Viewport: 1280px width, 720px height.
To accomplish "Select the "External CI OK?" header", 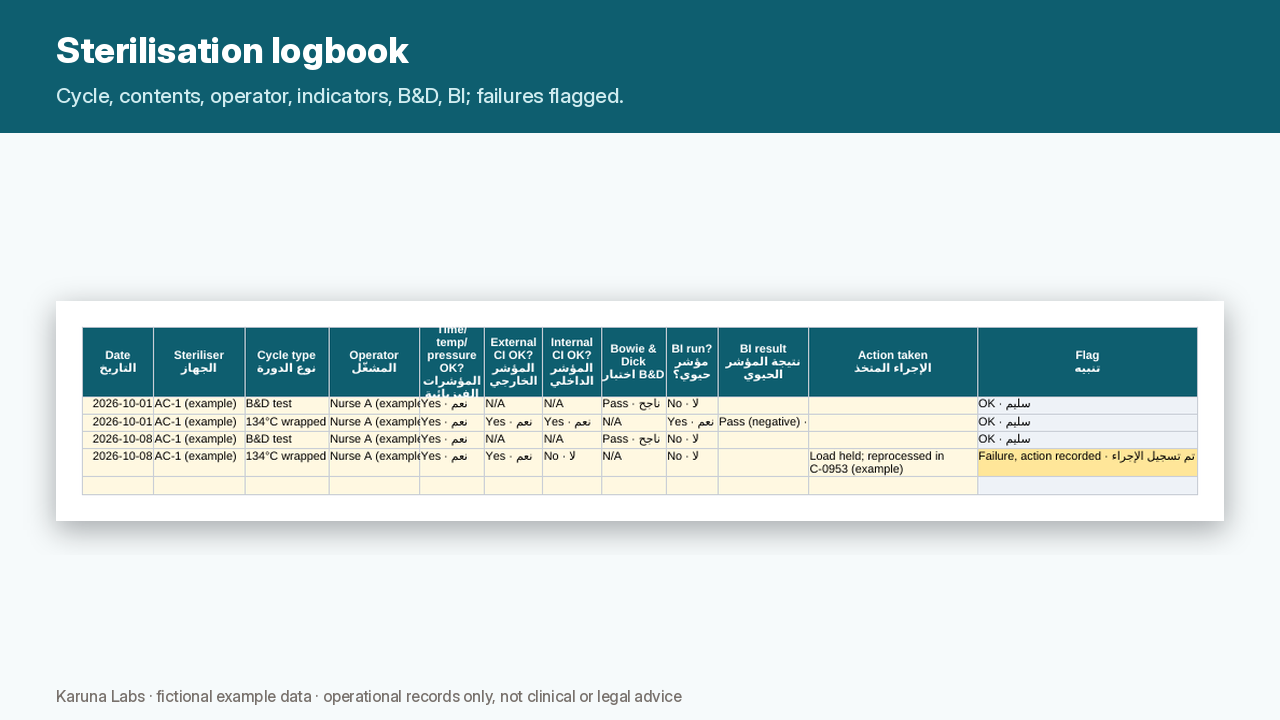I will [x=513, y=362].
